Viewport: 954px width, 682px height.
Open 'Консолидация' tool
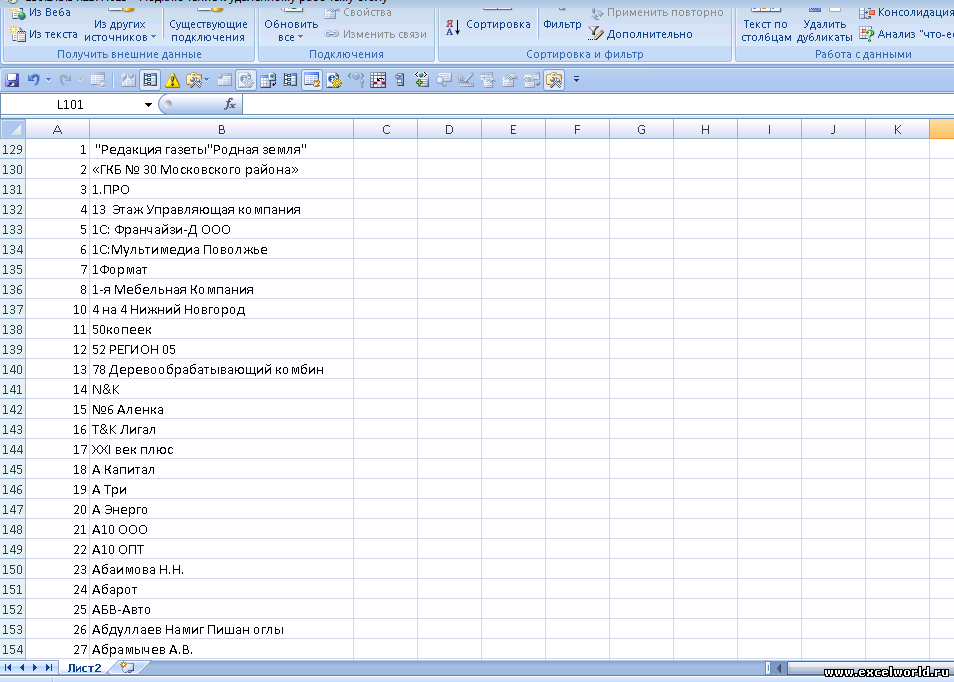[906, 12]
